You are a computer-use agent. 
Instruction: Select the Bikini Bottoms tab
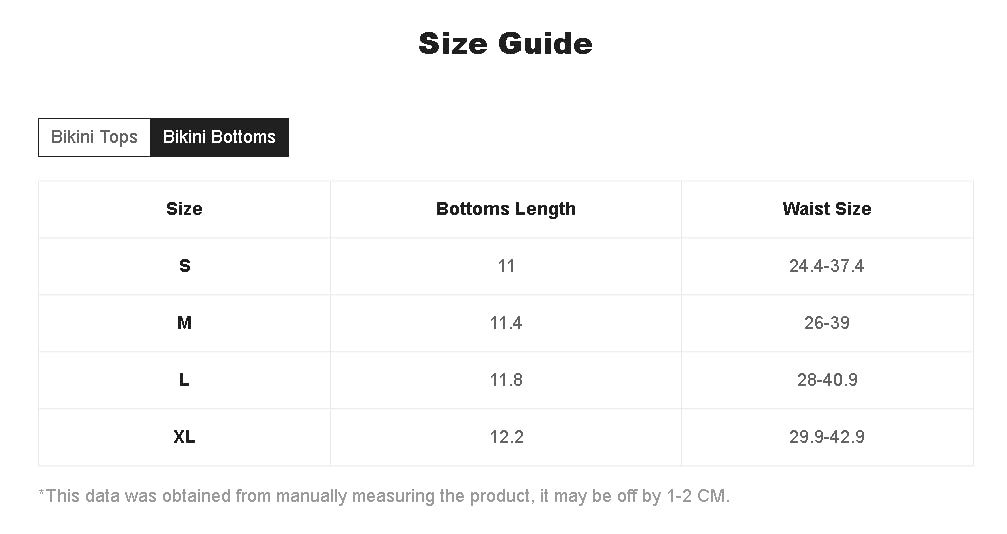219,137
